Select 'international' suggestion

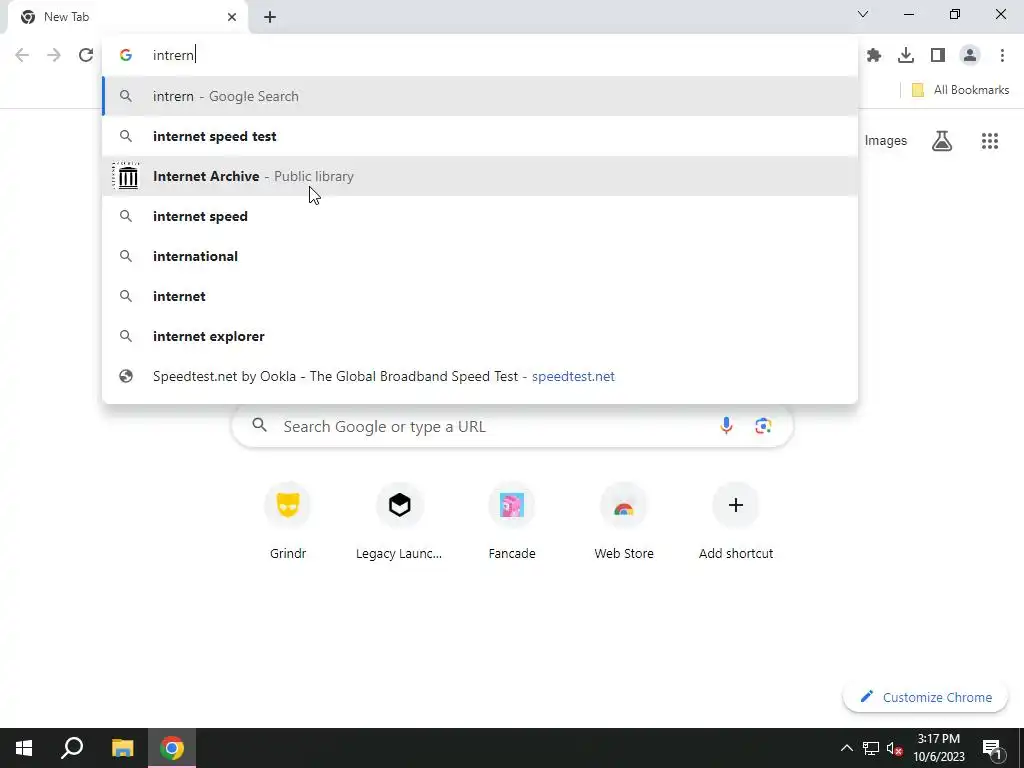tap(480, 256)
